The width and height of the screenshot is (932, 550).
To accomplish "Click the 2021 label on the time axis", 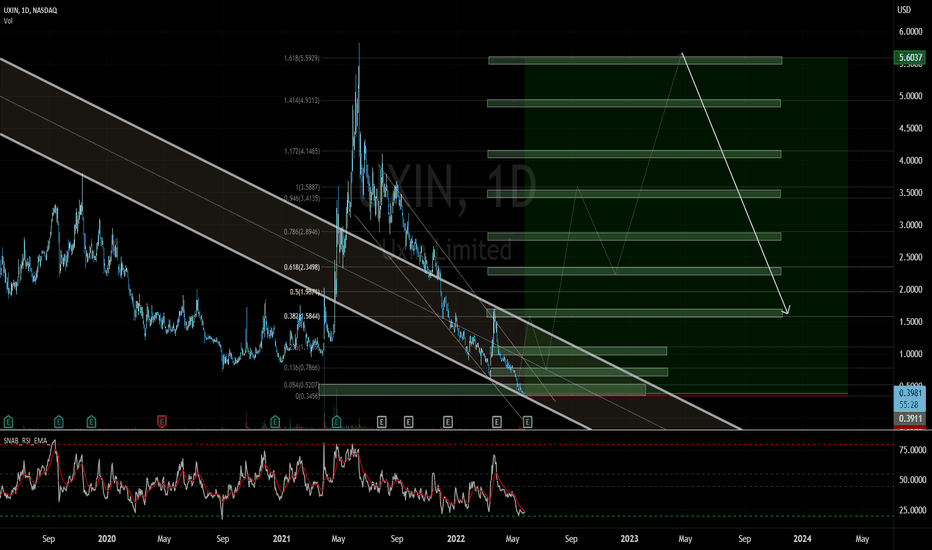I will coord(281,539).
